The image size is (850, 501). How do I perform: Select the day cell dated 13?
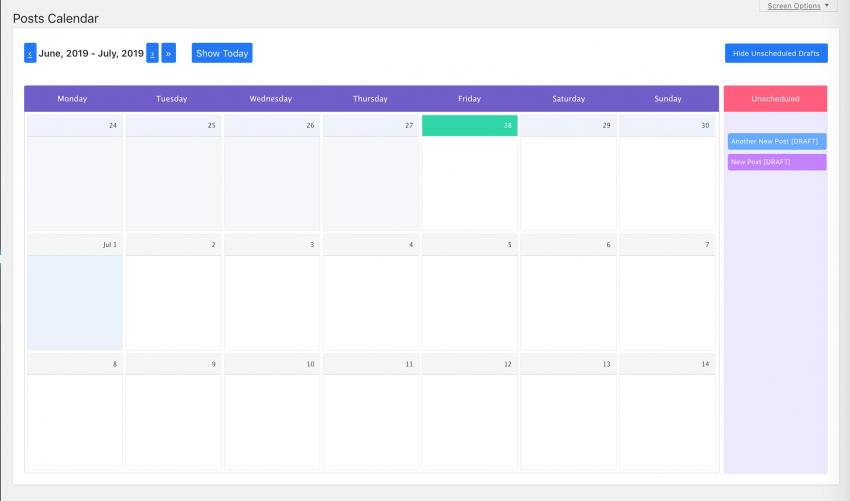pos(569,412)
